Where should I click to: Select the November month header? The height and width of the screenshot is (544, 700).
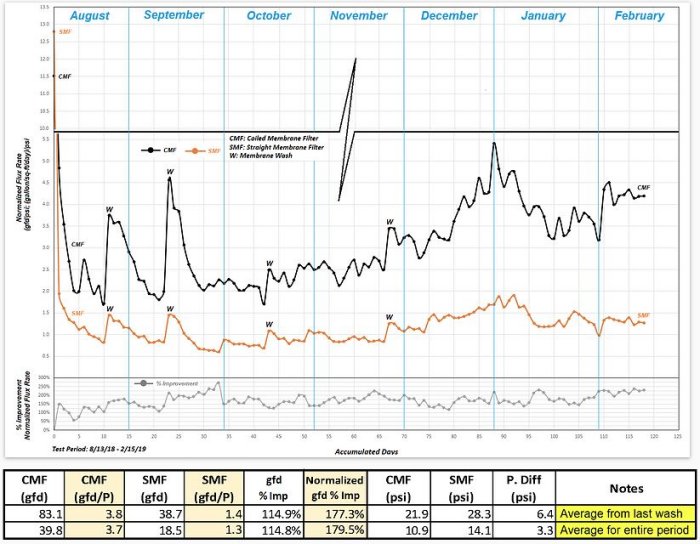coord(358,16)
